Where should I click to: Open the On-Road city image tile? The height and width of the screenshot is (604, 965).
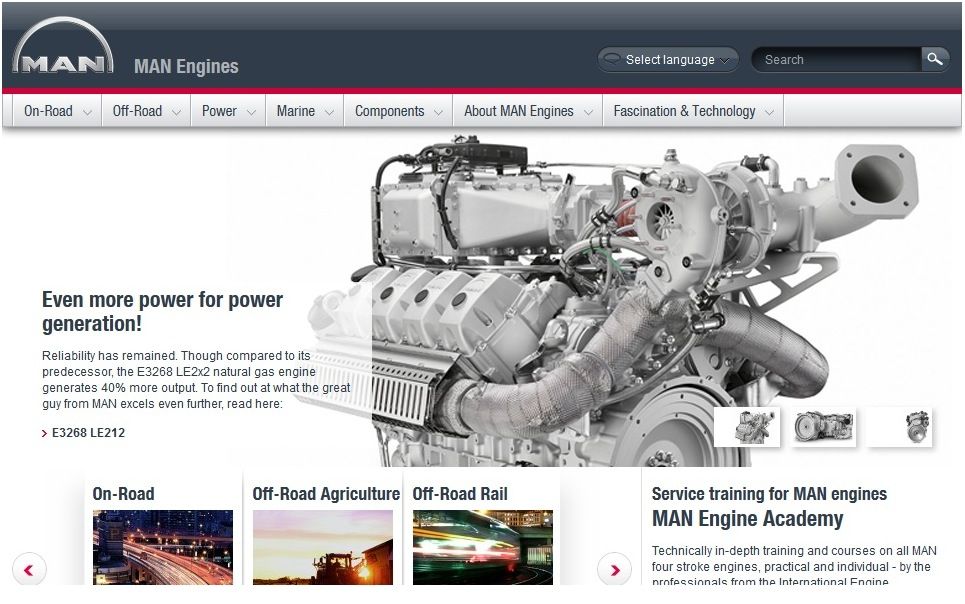(163, 547)
